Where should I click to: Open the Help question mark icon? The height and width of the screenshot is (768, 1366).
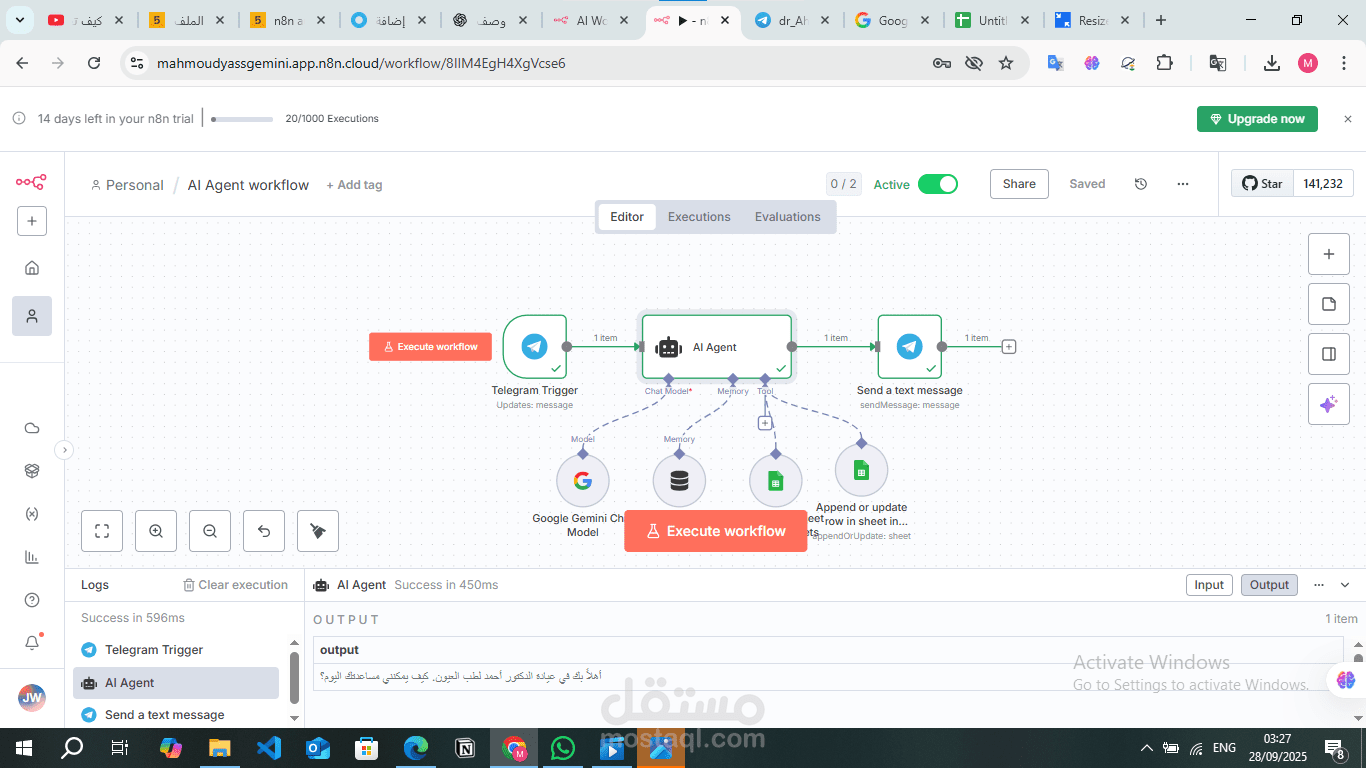click(x=32, y=600)
